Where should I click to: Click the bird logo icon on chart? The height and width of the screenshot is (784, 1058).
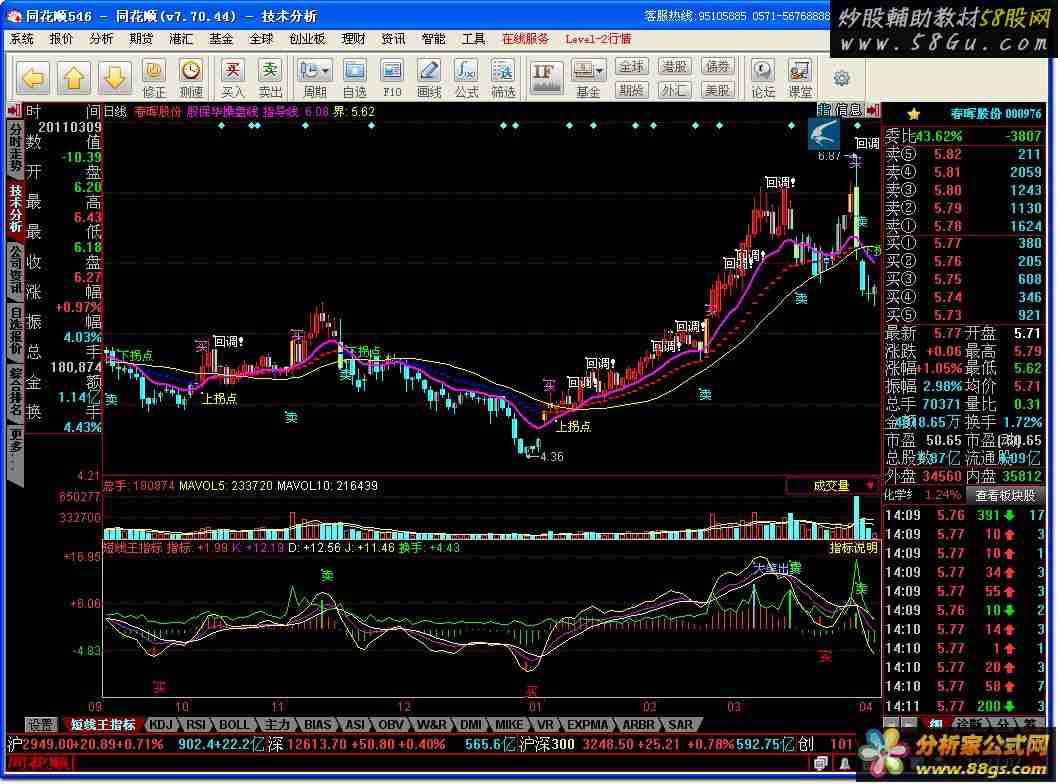824,134
